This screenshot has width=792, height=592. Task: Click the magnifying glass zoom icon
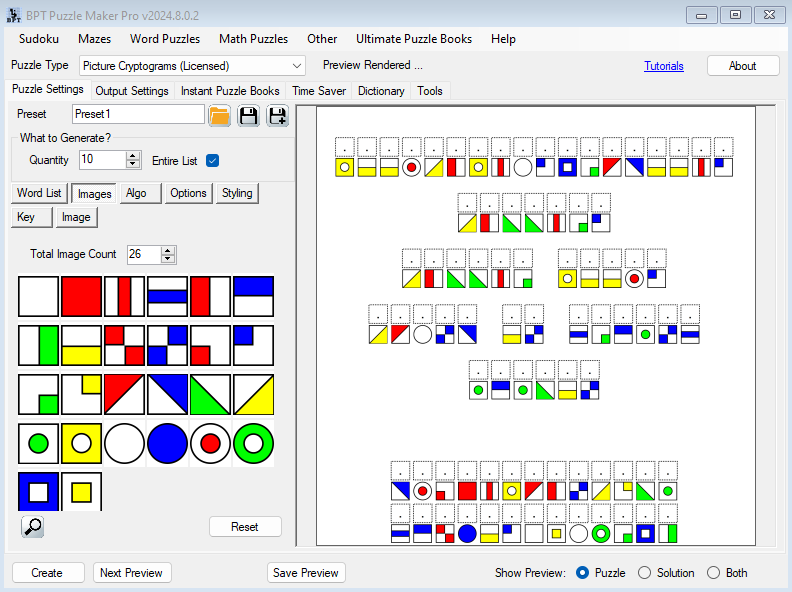tap(32, 526)
